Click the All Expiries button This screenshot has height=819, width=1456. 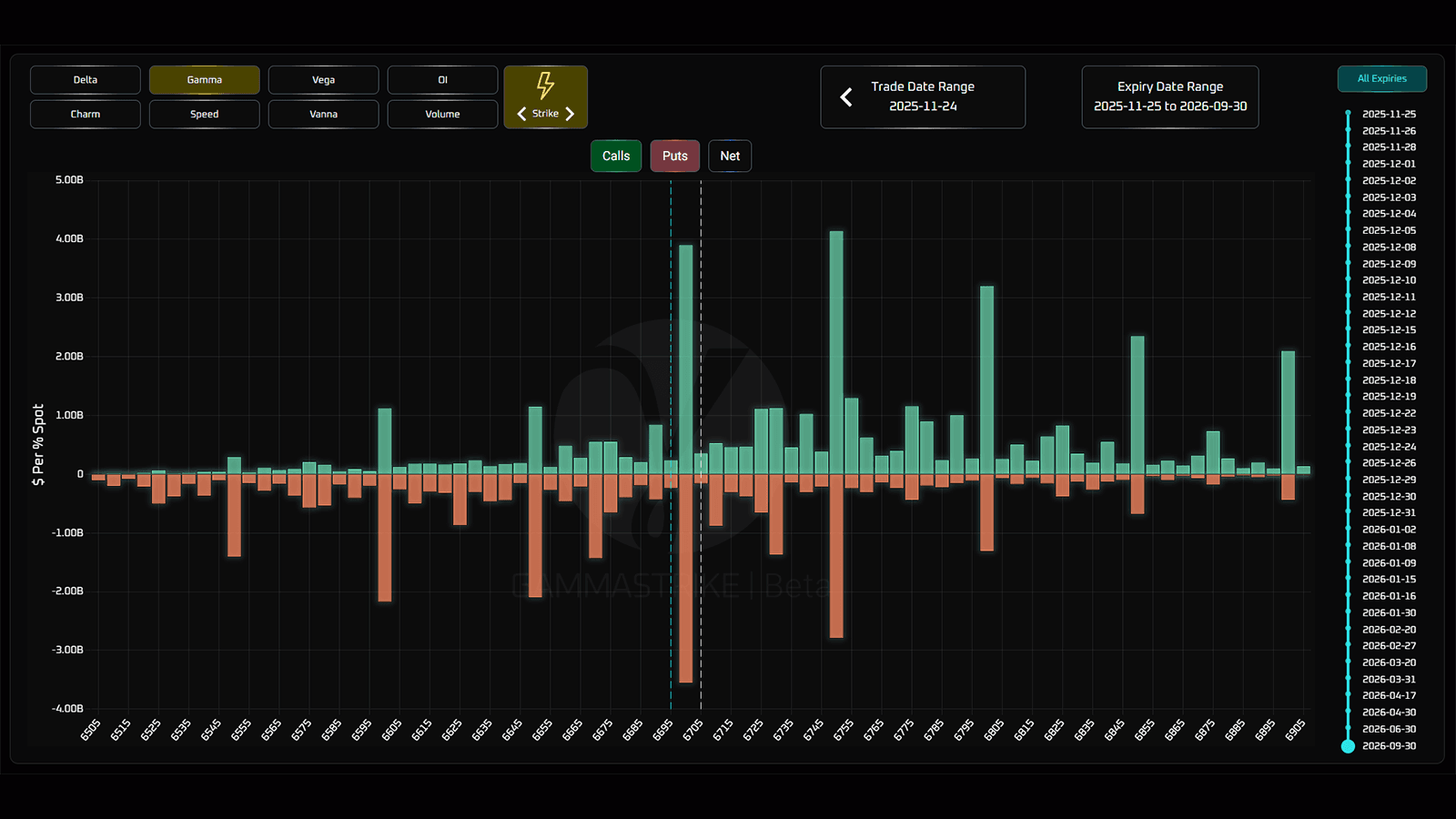[1381, 79]
